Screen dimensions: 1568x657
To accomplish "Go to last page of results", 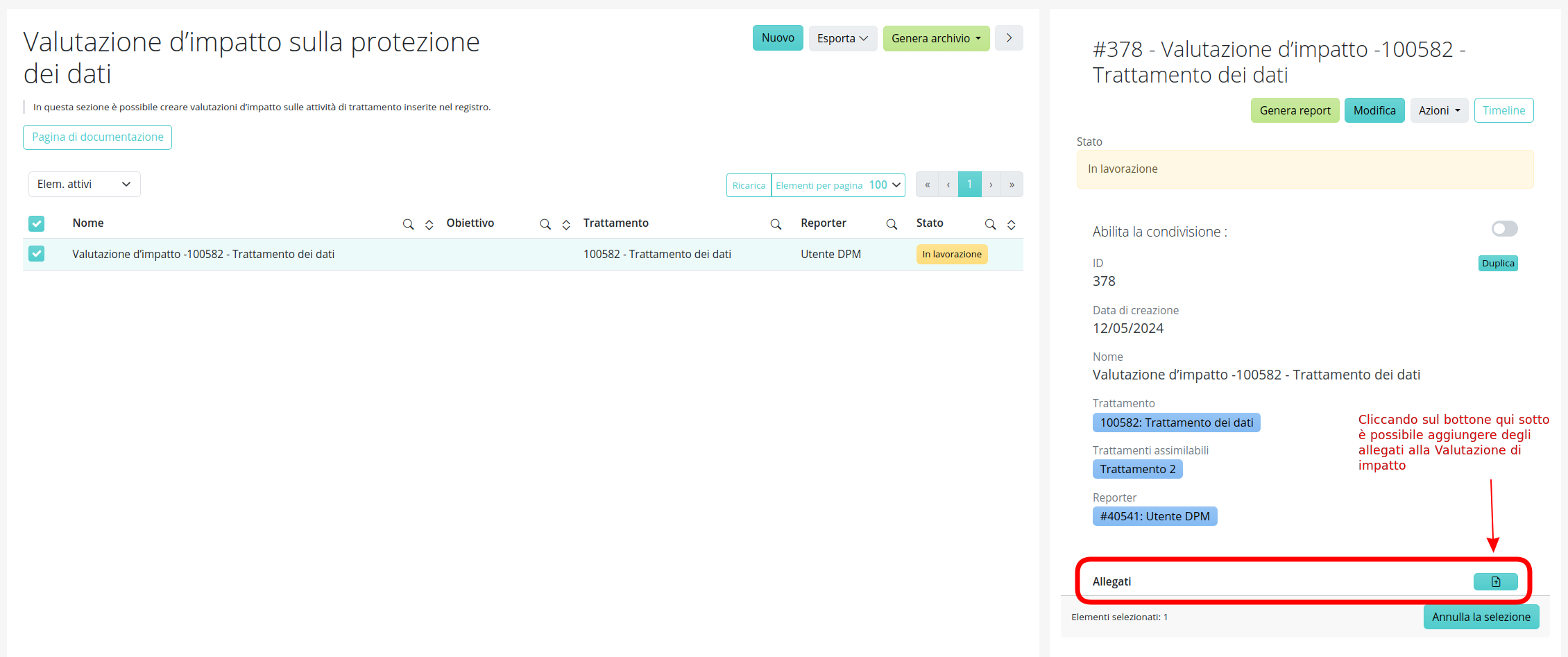I will point(1012,185).
